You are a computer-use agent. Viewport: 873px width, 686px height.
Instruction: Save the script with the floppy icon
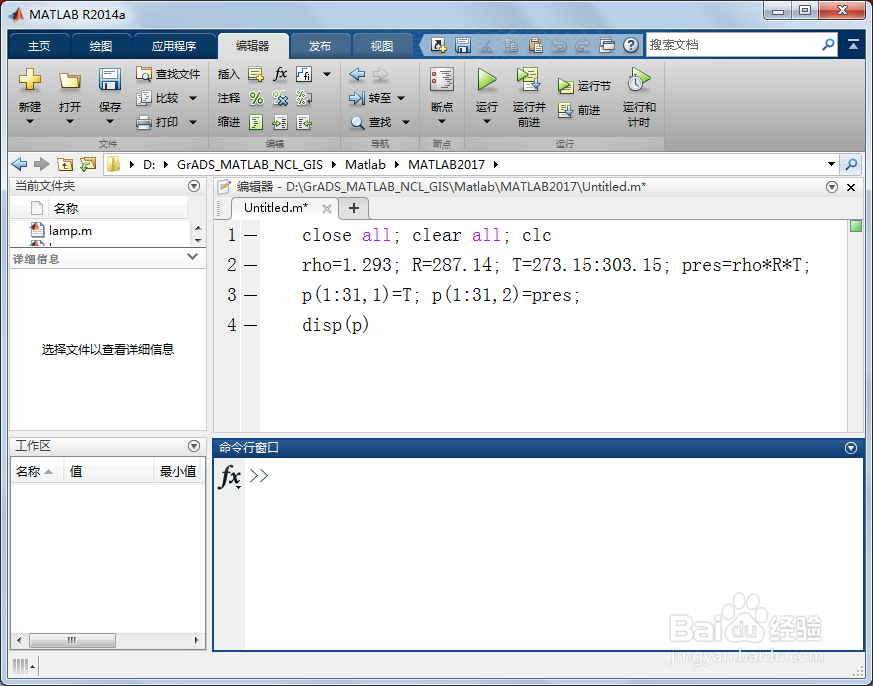110,80
